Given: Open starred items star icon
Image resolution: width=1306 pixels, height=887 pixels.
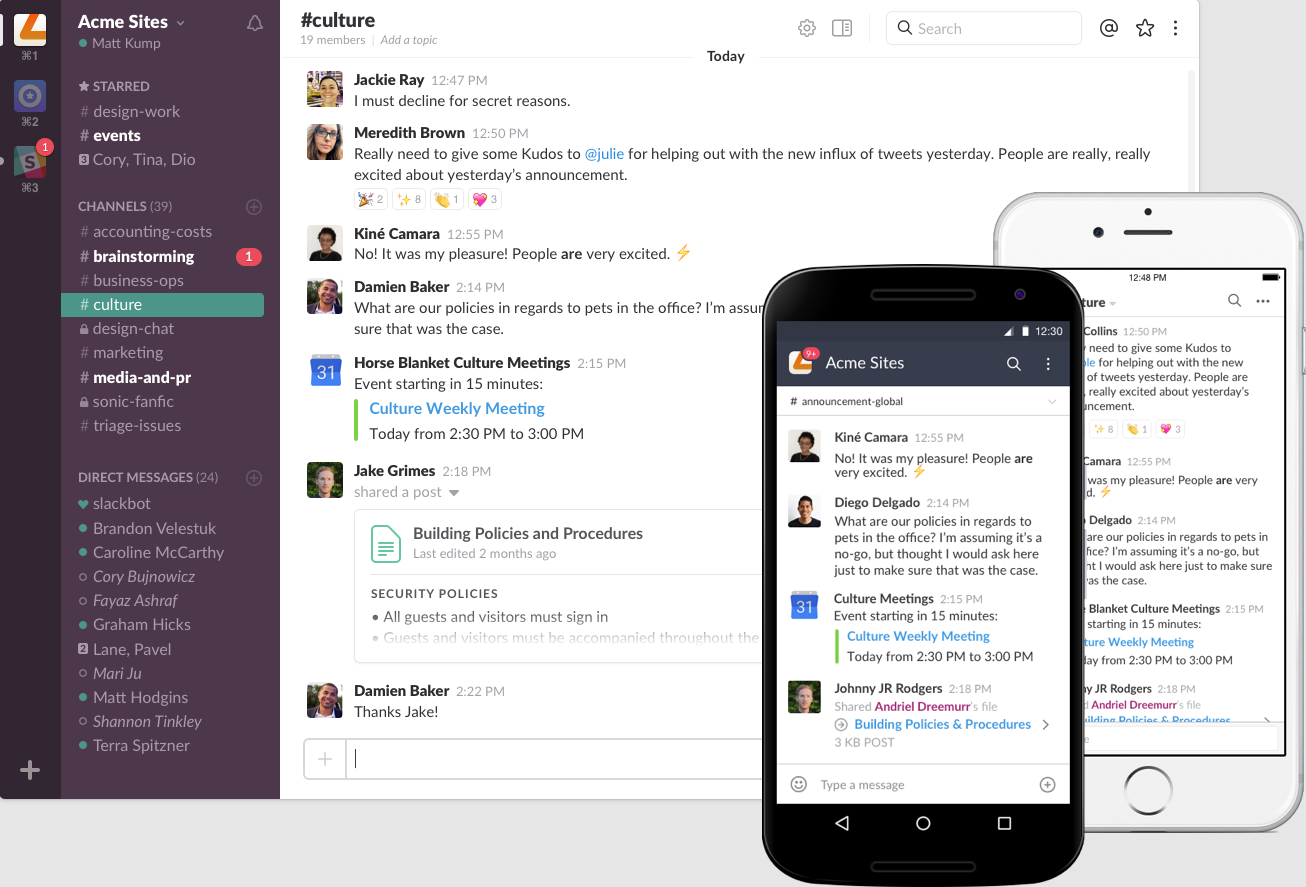Looking at the screenshot, I should tap(1144, 28).
